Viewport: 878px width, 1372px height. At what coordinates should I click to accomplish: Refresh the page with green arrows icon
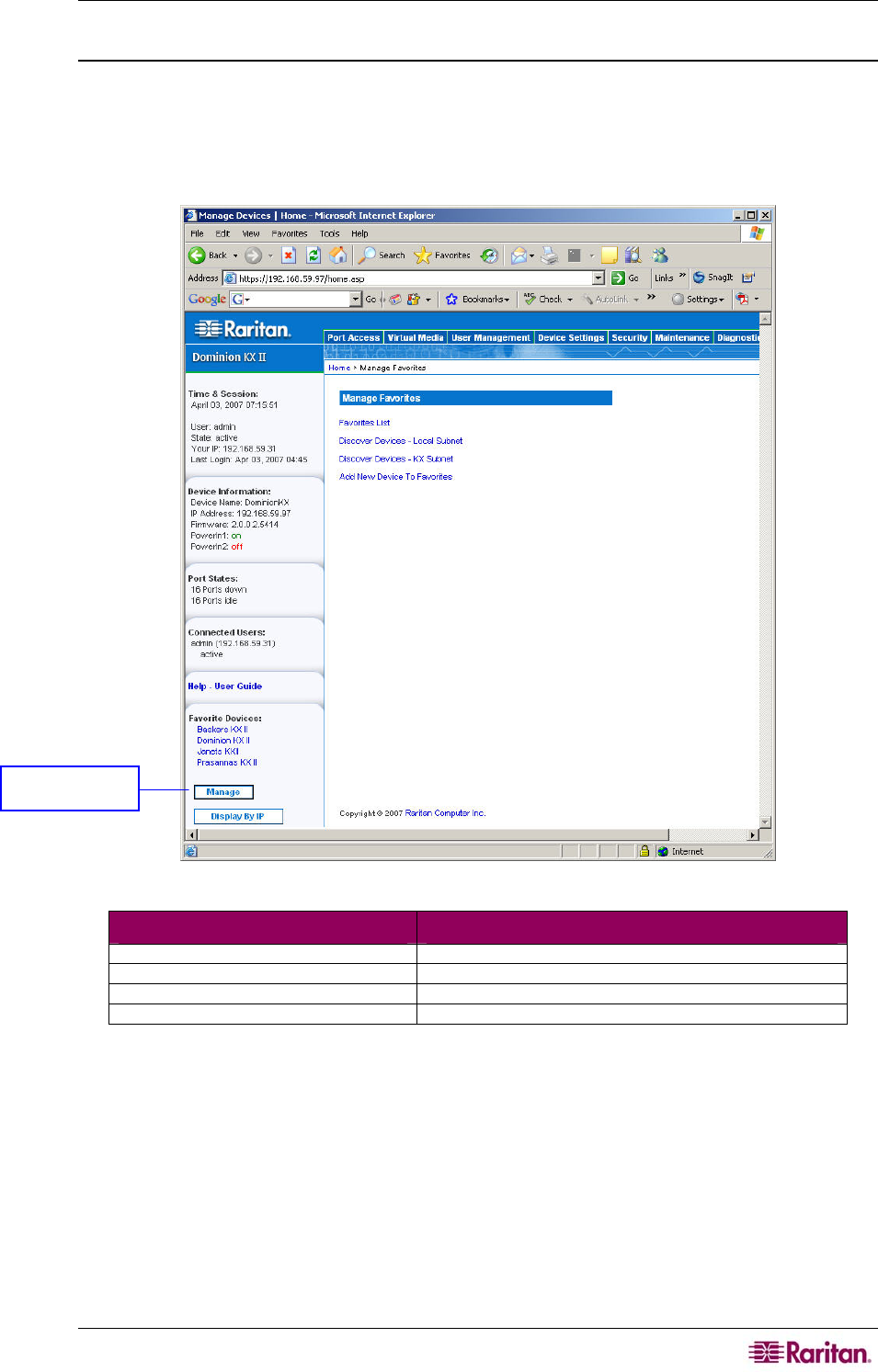(314, 255)
